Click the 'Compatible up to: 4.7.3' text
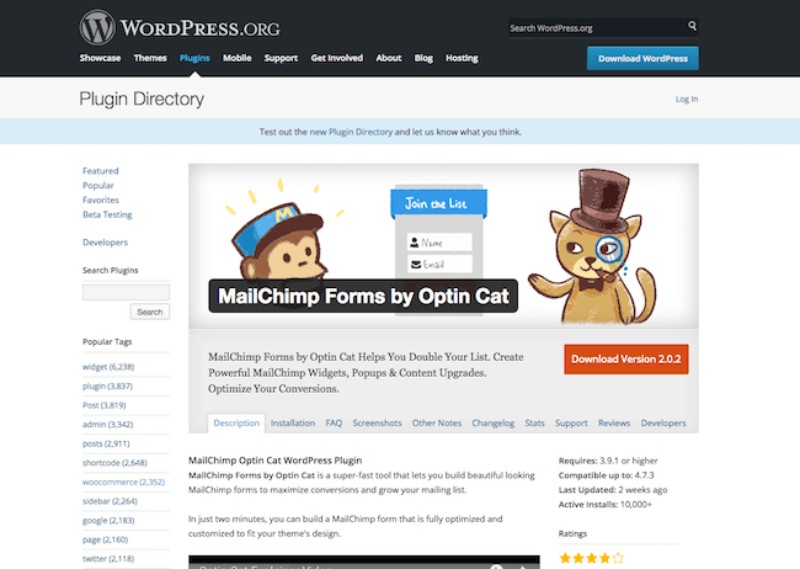The width and height of the screenshot is (800, 569). [x=606, y=475]
